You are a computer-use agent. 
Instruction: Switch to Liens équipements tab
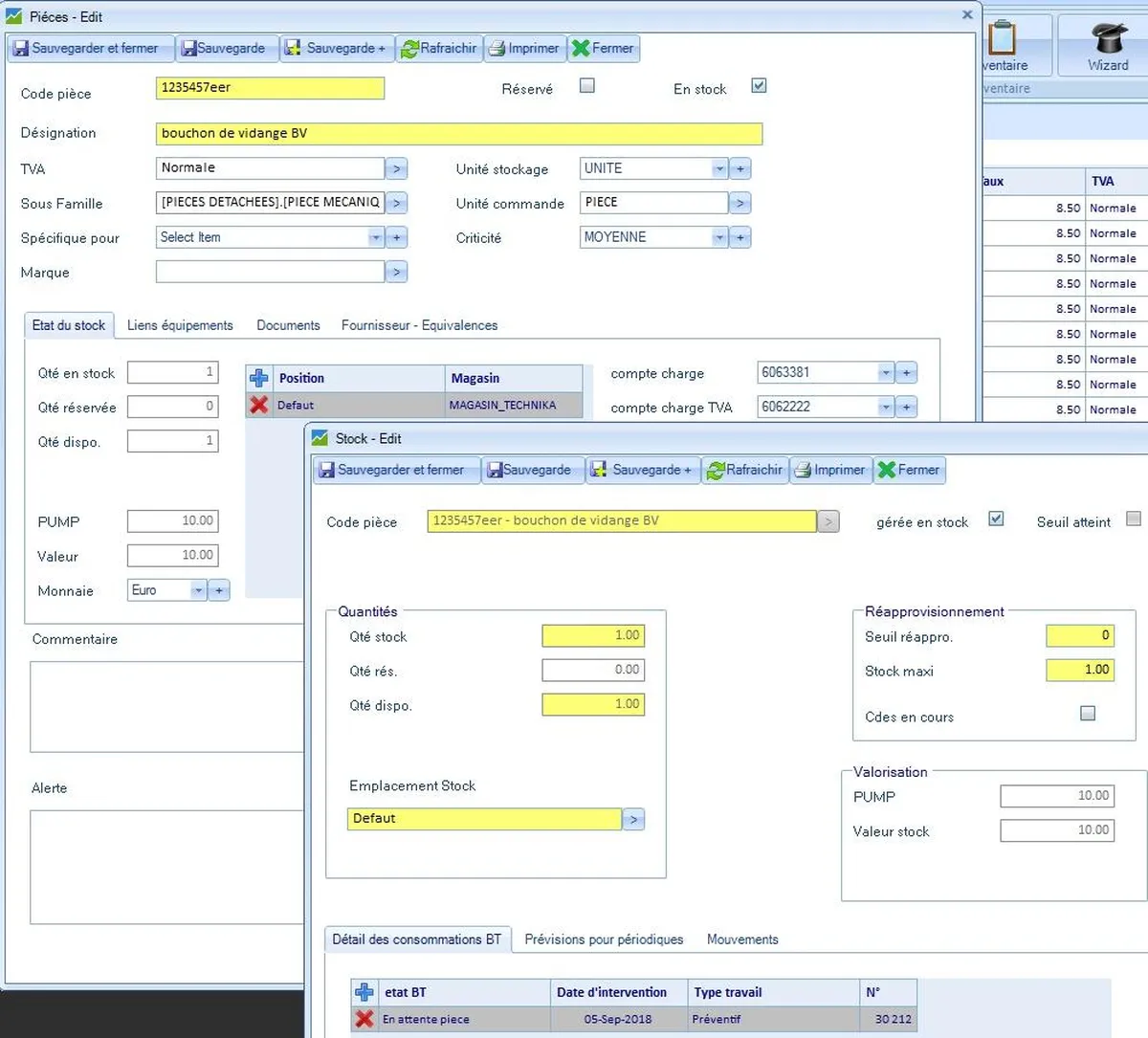click(x=180, y=325)
